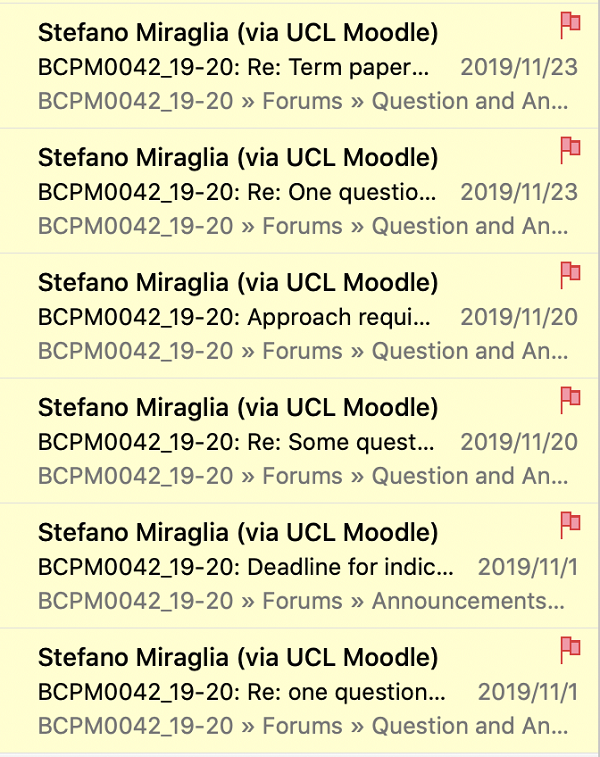Image resolution: width=600 pixels, height=757 pixels.
Task: Open the 'Approach requi...' message
Action: pyautogui.click(x=234, y=317)
